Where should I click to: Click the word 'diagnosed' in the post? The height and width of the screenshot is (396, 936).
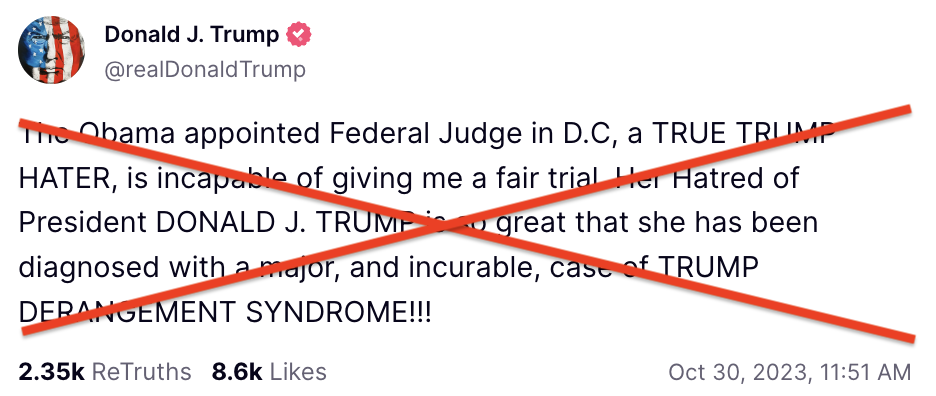89,268
